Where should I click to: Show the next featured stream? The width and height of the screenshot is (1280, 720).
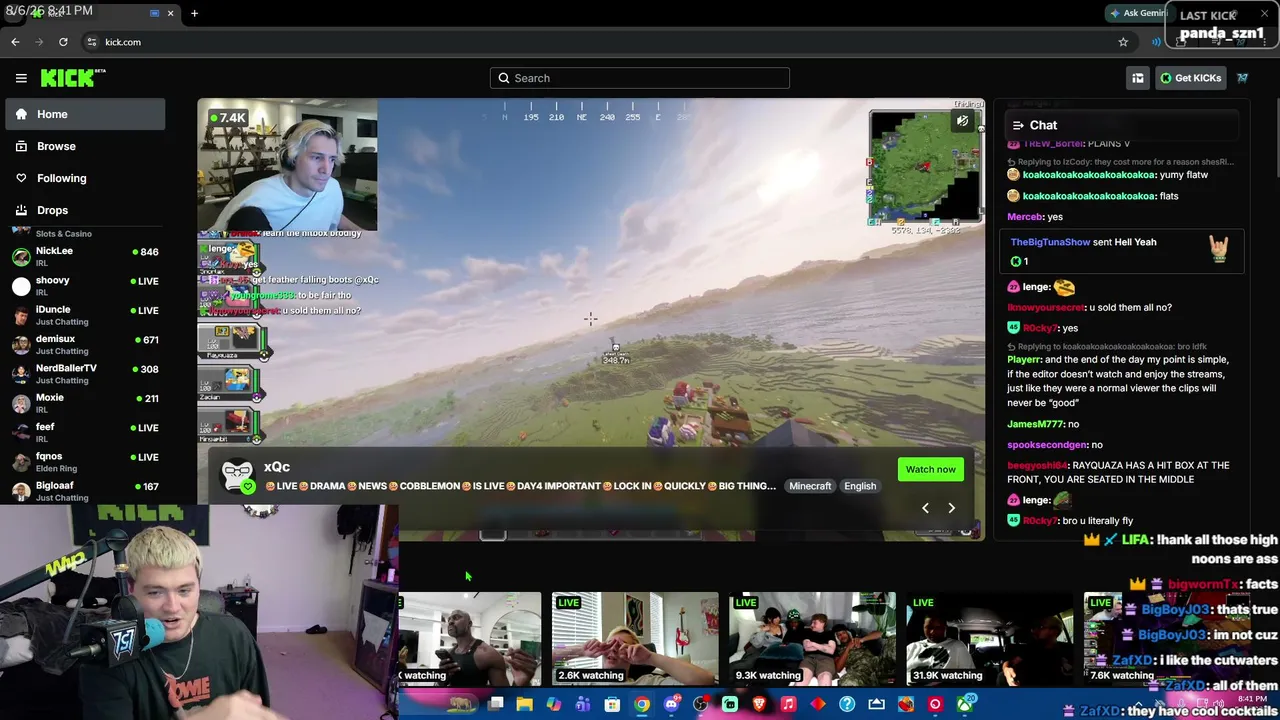coord(951,508)
